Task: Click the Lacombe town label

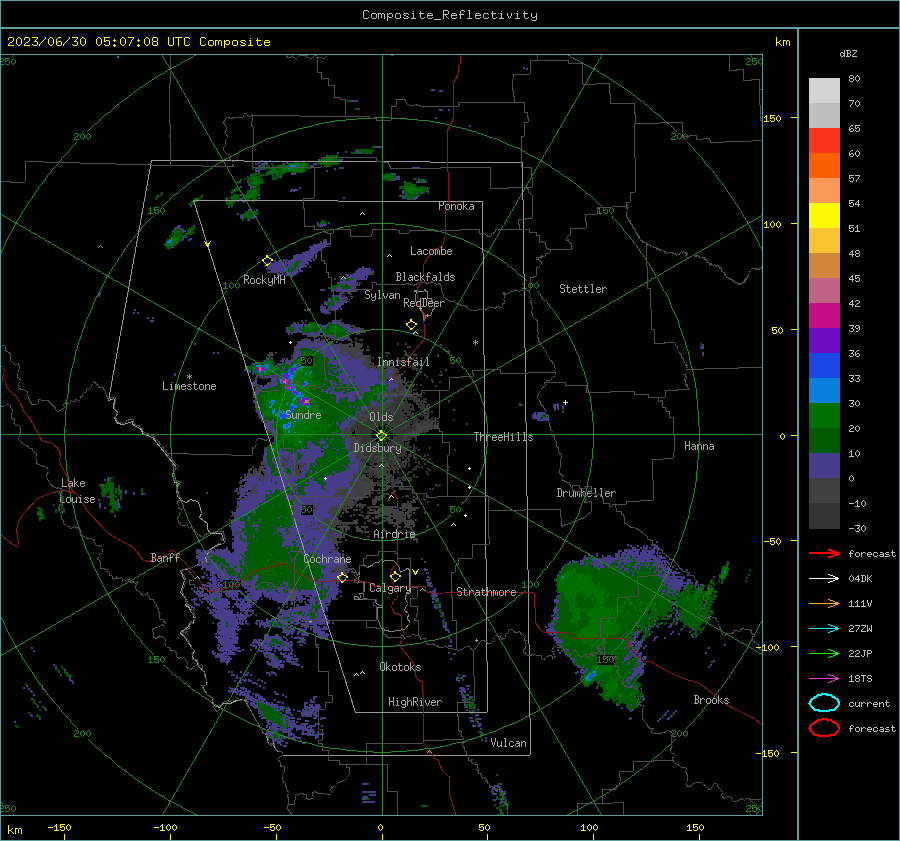Action: pyautogui.click(x=431, y=251)
